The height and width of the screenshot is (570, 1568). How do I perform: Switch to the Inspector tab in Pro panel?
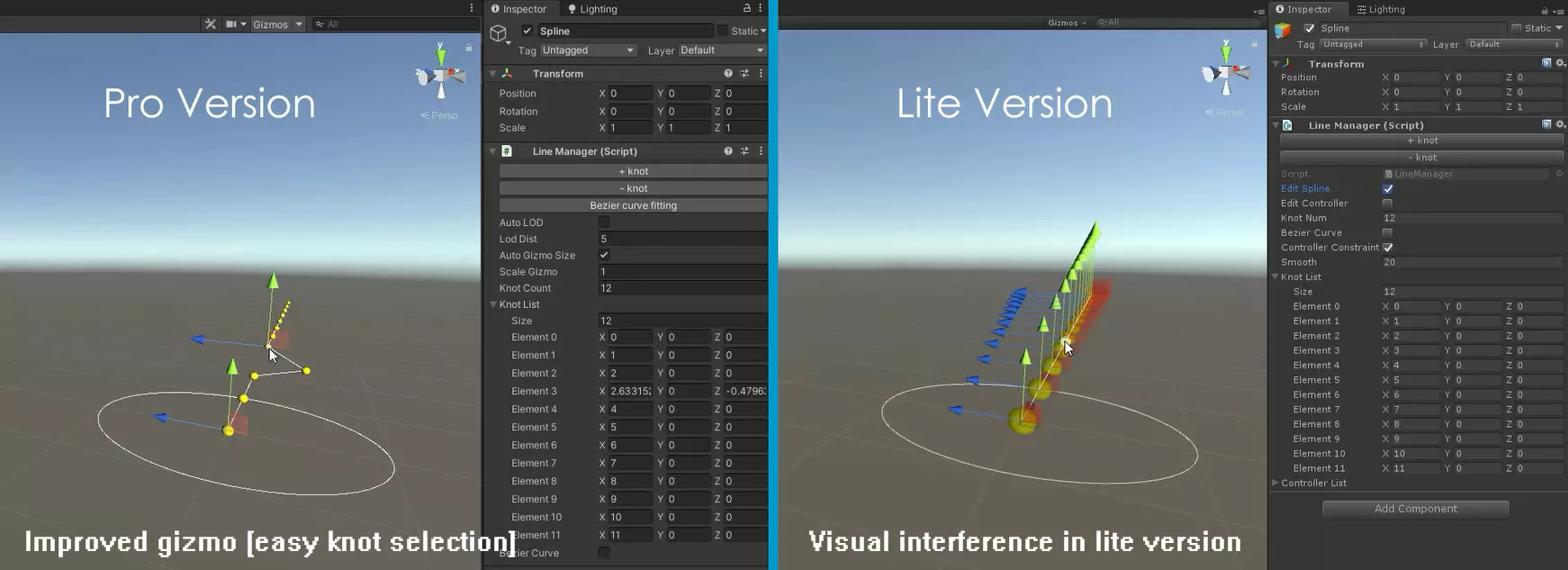519,9
